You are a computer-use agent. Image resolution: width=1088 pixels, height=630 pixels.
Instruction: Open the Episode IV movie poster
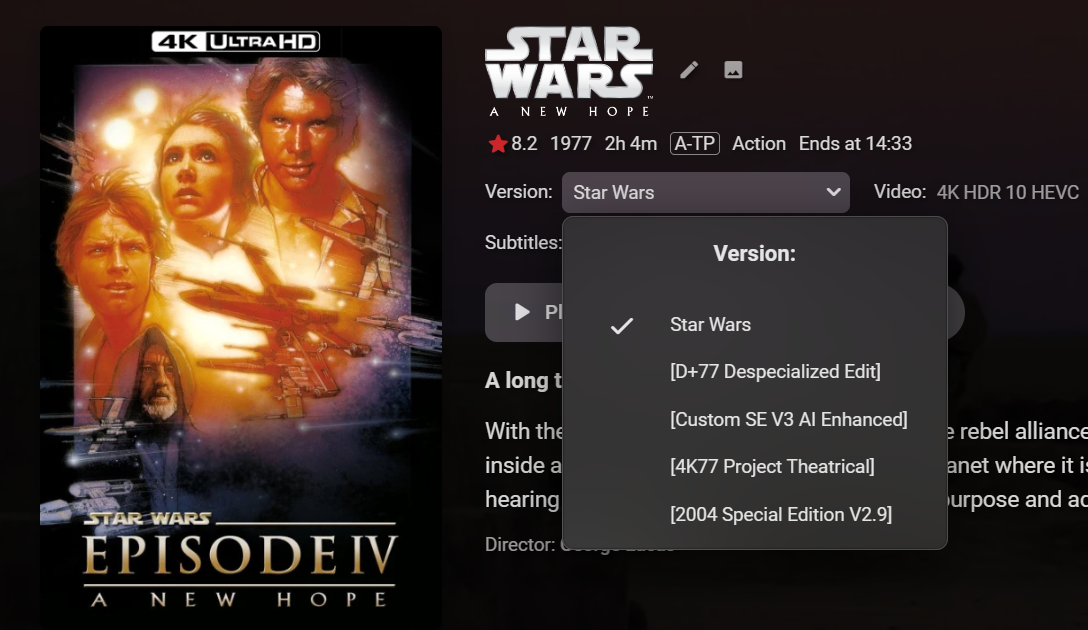[x=241, y=327]
